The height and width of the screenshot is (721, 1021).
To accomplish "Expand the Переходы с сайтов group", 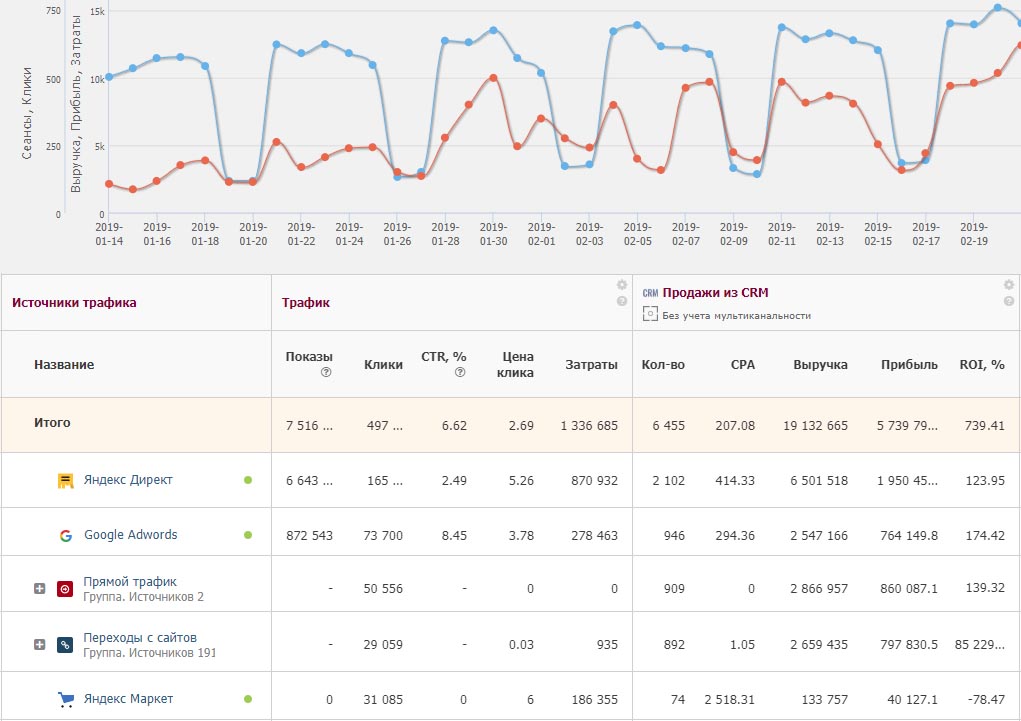I will click(x=40, y=644).
